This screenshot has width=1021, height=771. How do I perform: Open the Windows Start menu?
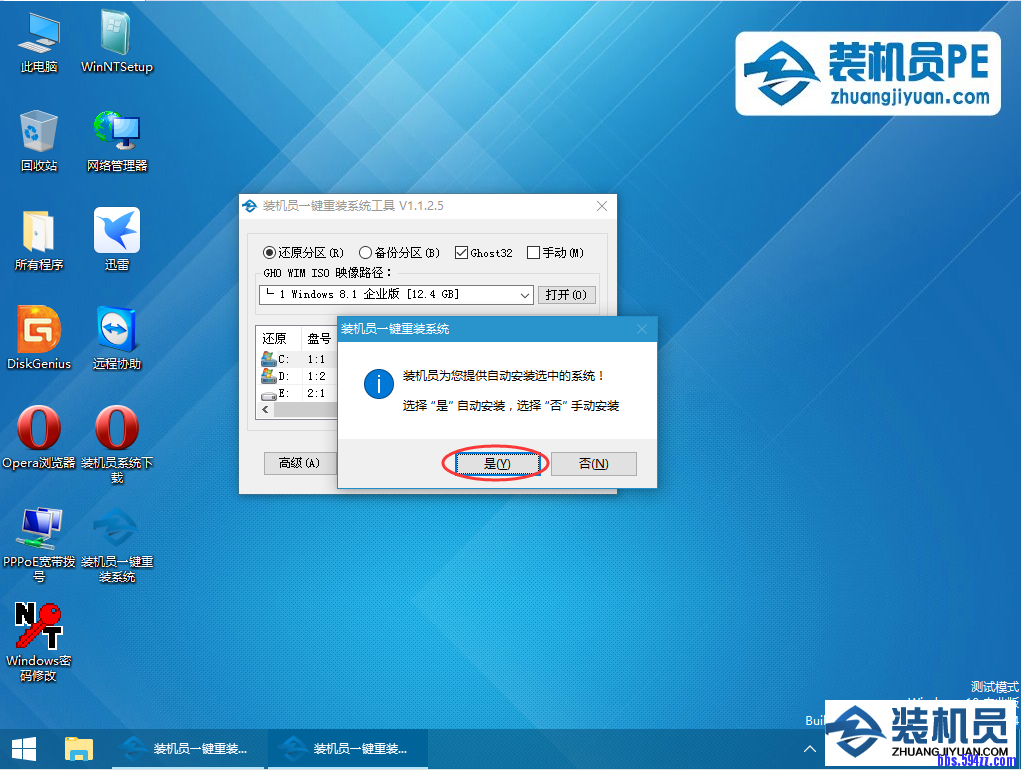click(x=24, y=748)
